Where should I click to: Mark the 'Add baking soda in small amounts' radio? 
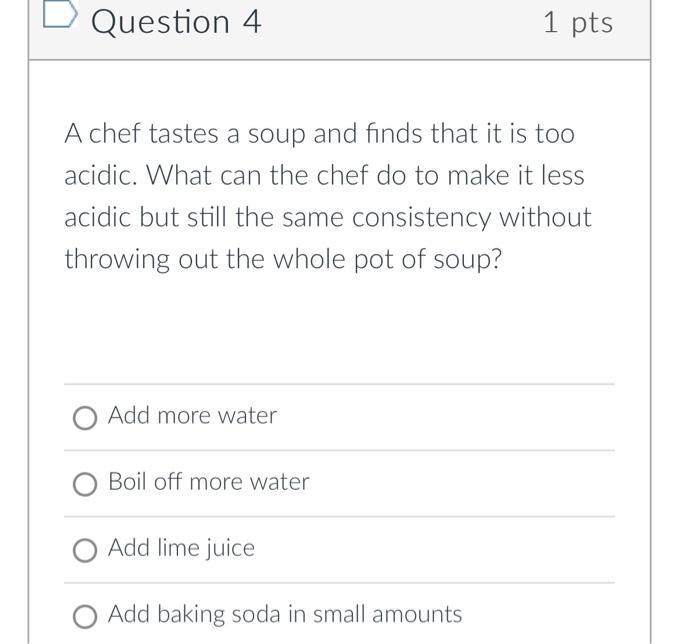pyautogui.click(x=85, y=616)
